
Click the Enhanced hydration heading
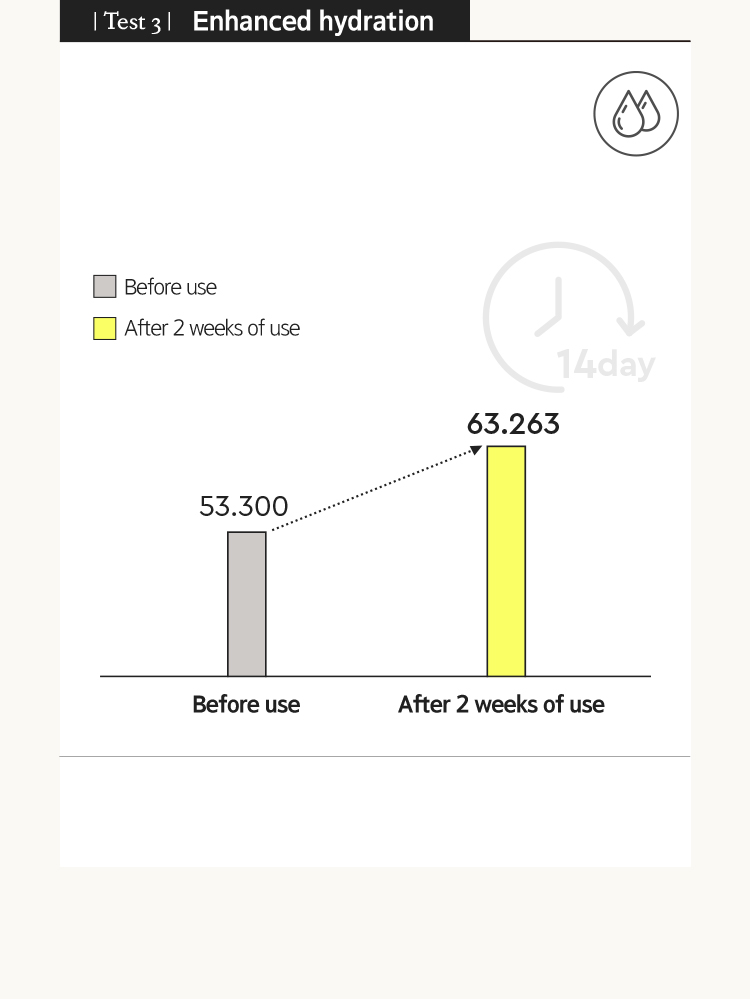point(313,22)
